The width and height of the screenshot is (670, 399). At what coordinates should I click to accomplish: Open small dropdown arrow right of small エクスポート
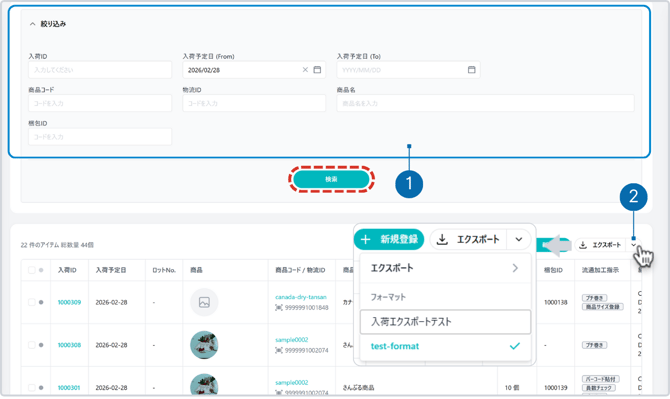[x=634, y=245]
